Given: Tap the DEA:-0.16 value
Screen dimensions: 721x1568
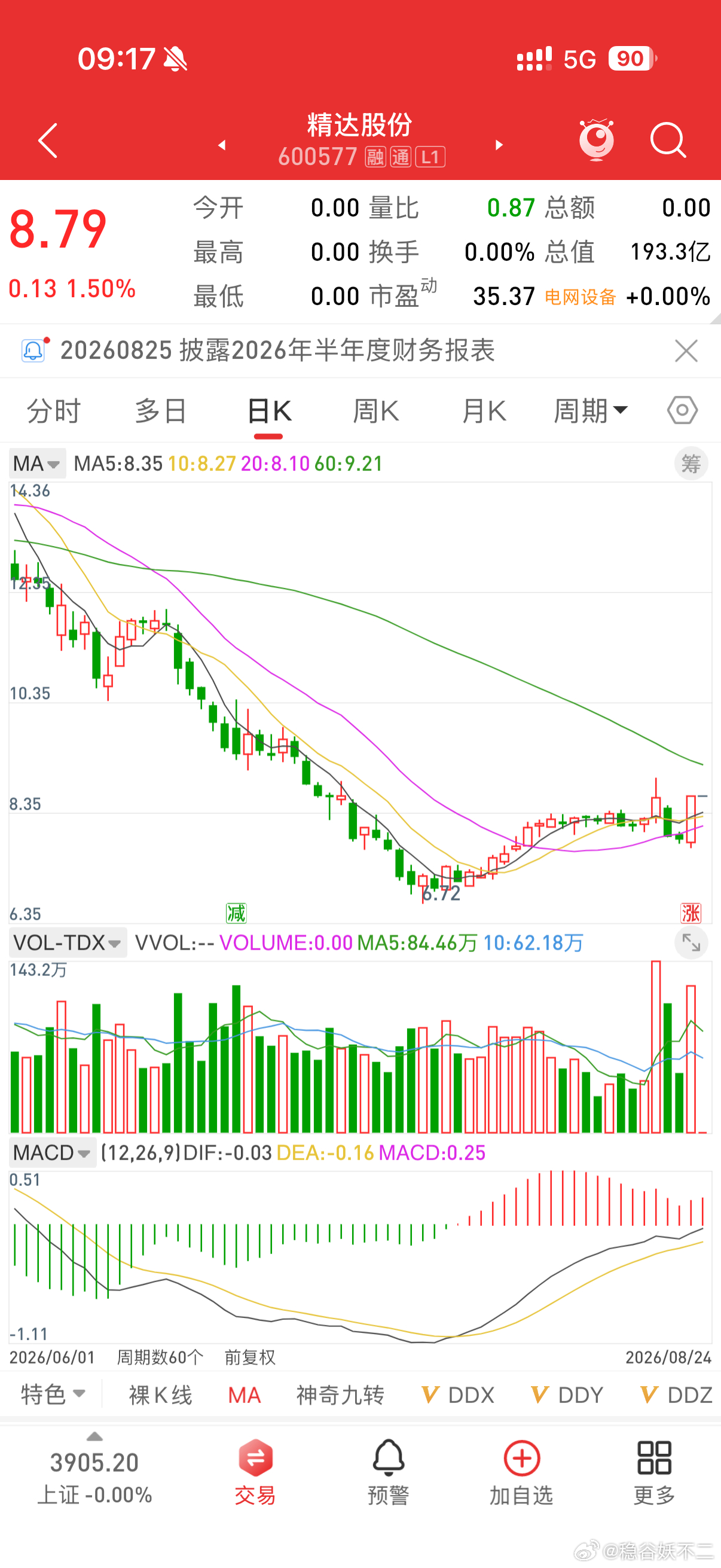Looking at the screenshot, I should 325,1152.
